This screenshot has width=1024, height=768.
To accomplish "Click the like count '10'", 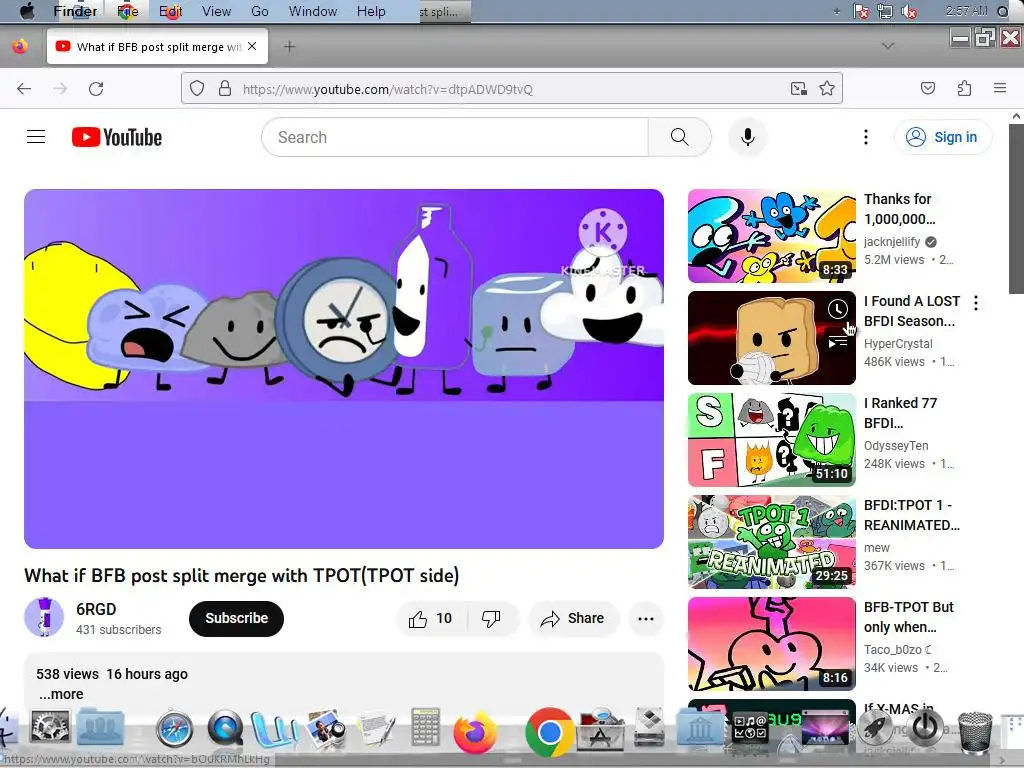I will point(444,618).
